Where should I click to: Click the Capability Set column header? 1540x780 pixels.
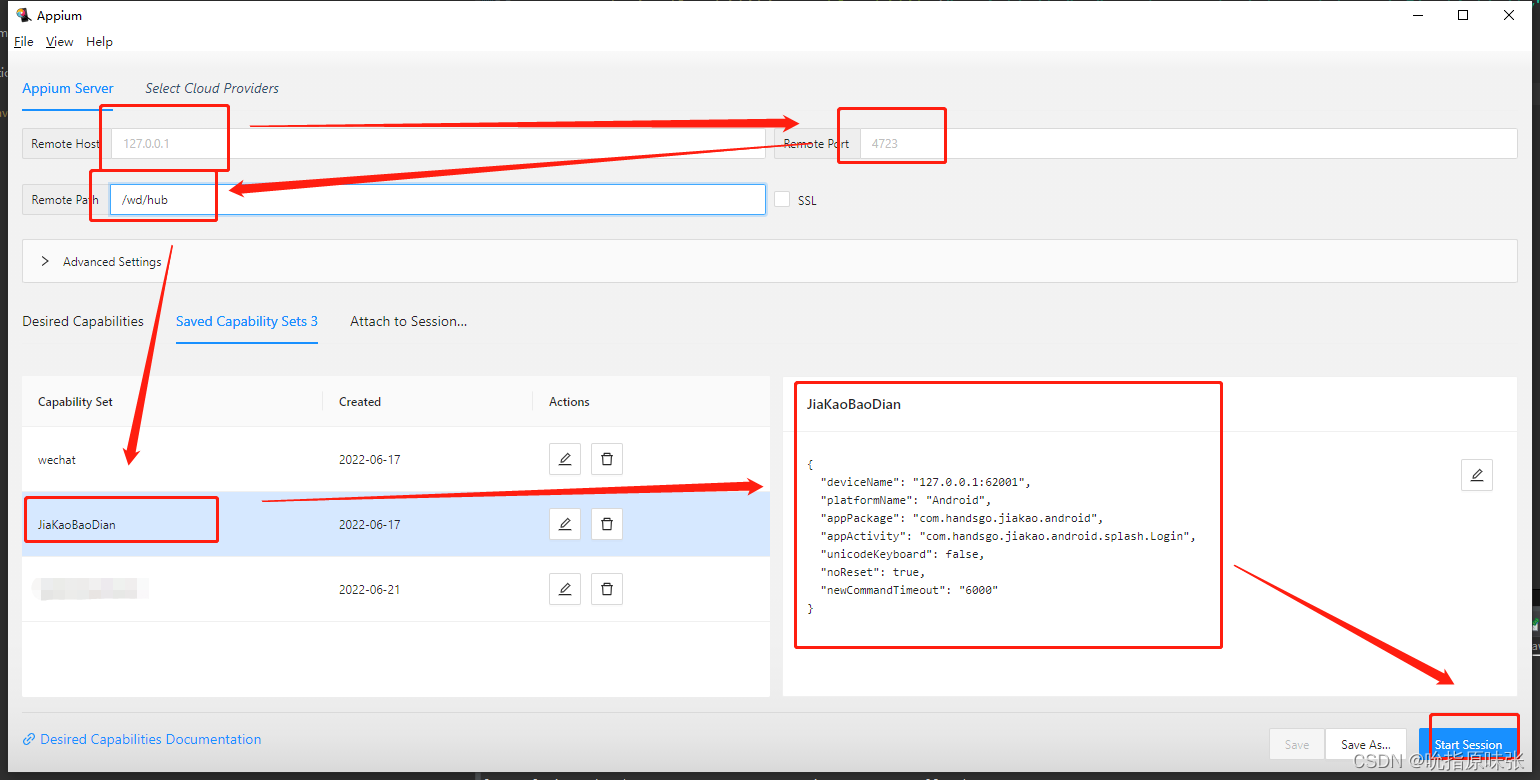(75, 402)
